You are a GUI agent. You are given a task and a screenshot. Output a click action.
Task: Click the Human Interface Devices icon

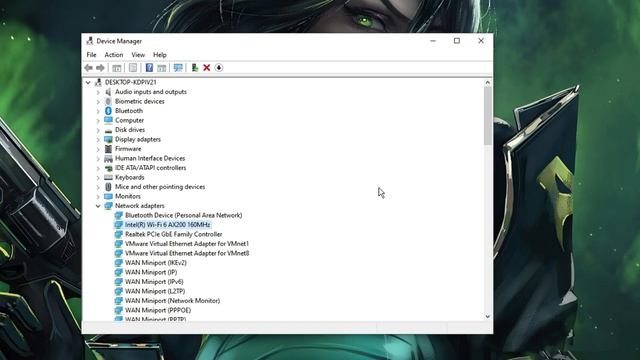(x=108, y=158)
